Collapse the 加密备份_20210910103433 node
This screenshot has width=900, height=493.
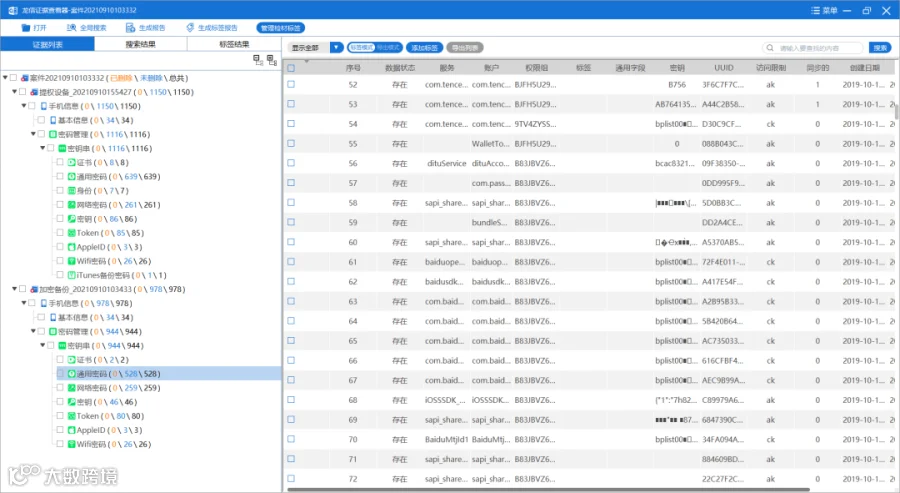pos(14,289)
